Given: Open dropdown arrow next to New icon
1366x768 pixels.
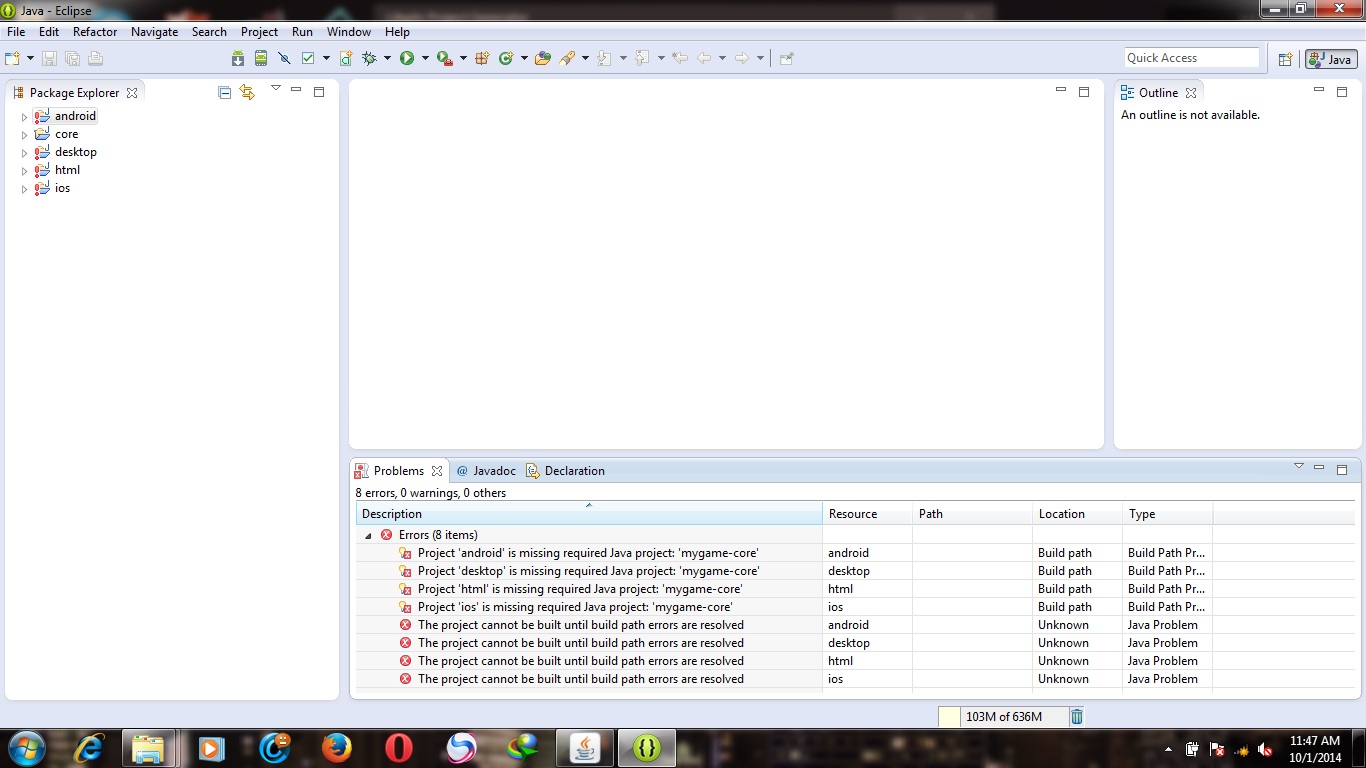Looking at the screenshot, I should (31, 58).
